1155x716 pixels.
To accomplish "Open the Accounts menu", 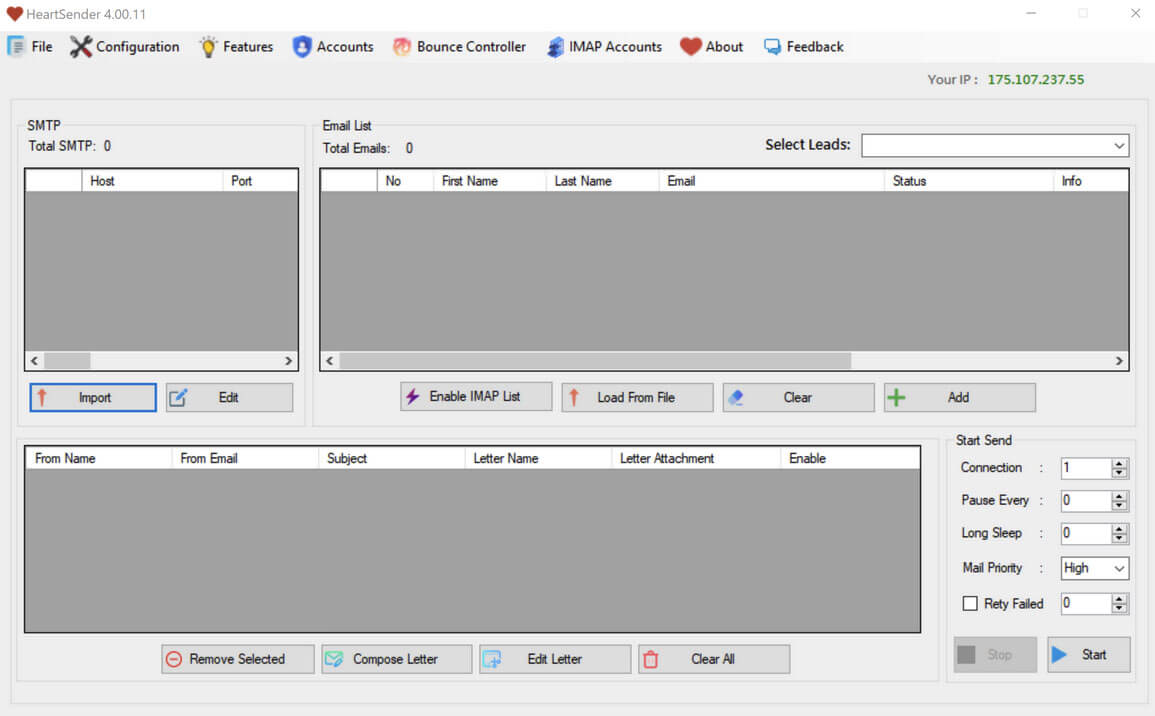I will [333, 46].
